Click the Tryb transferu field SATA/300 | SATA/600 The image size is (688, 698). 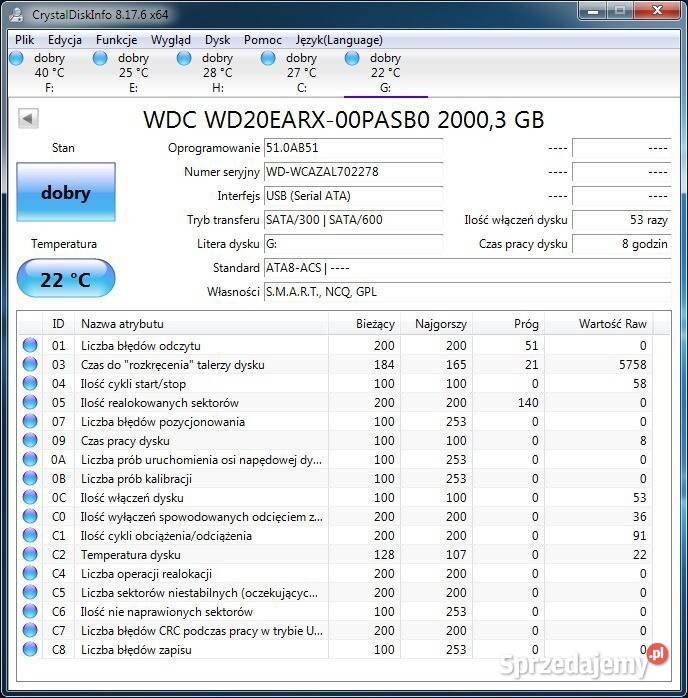pos(353,220)
